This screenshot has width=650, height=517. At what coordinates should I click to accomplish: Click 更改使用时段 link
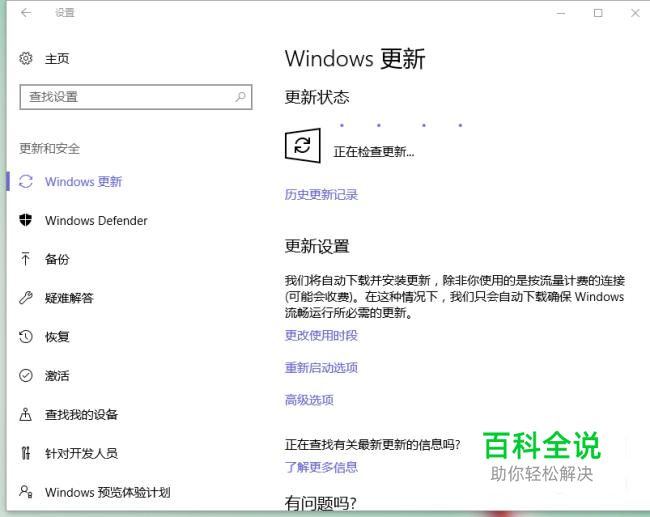(321, 335)
